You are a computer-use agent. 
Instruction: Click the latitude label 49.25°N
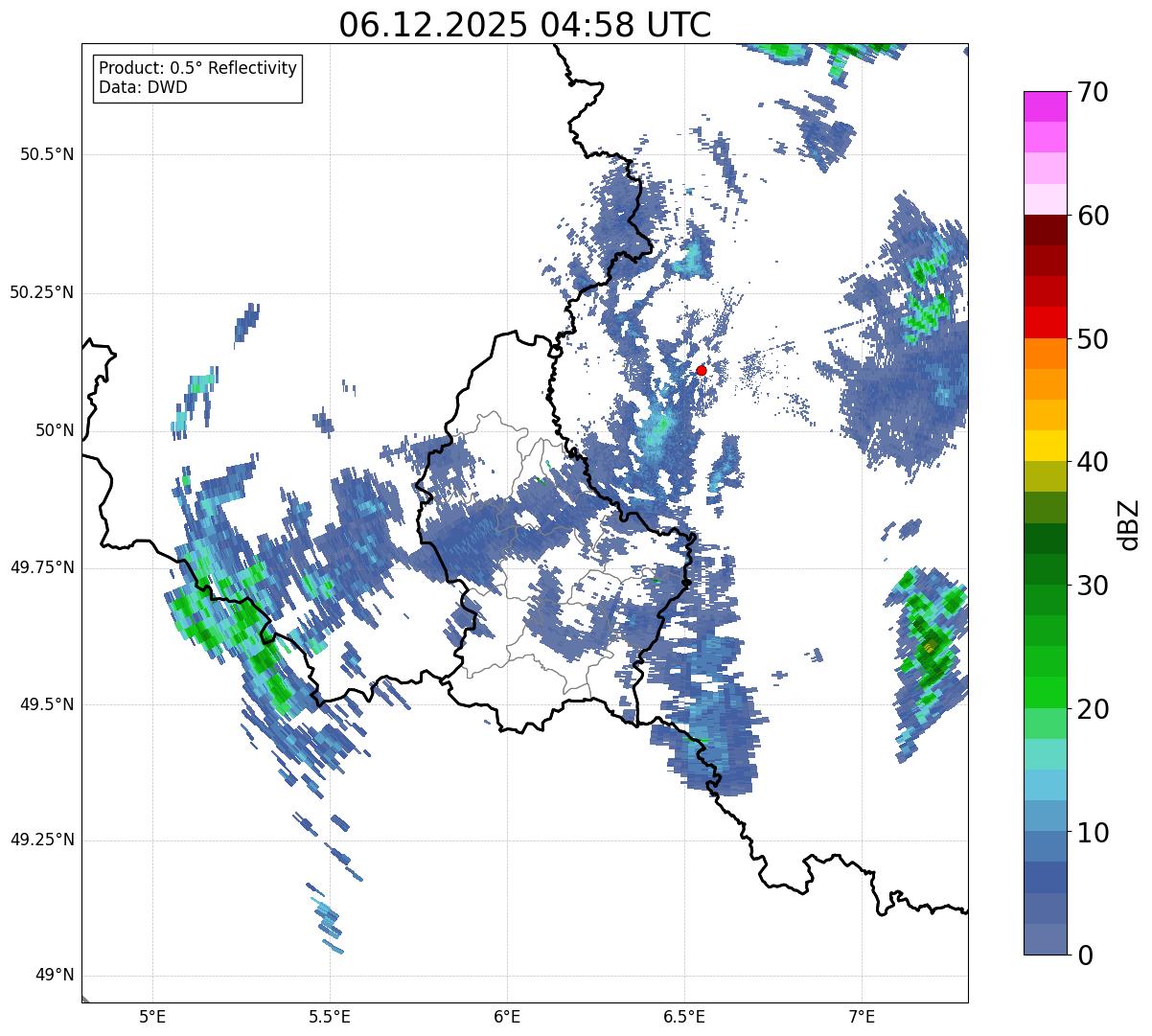click(x=41, y=840)
